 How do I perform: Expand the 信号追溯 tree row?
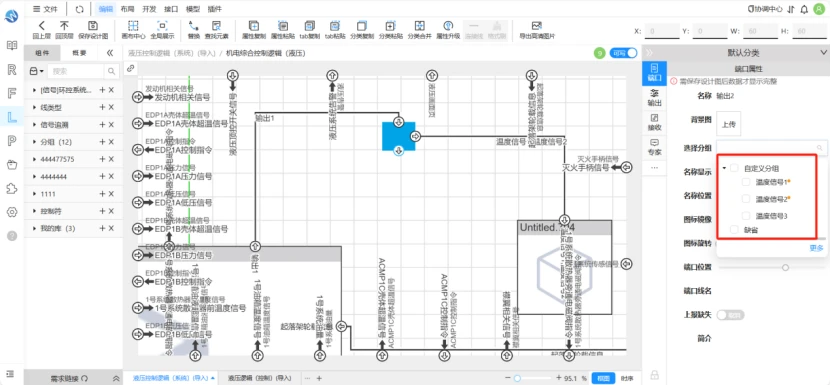(x=35, y=125)
